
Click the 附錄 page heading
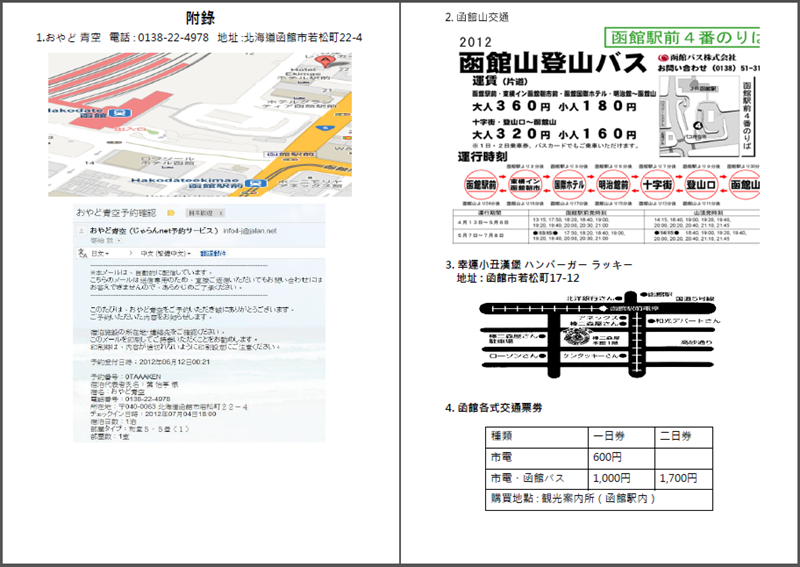coord(200,18)
